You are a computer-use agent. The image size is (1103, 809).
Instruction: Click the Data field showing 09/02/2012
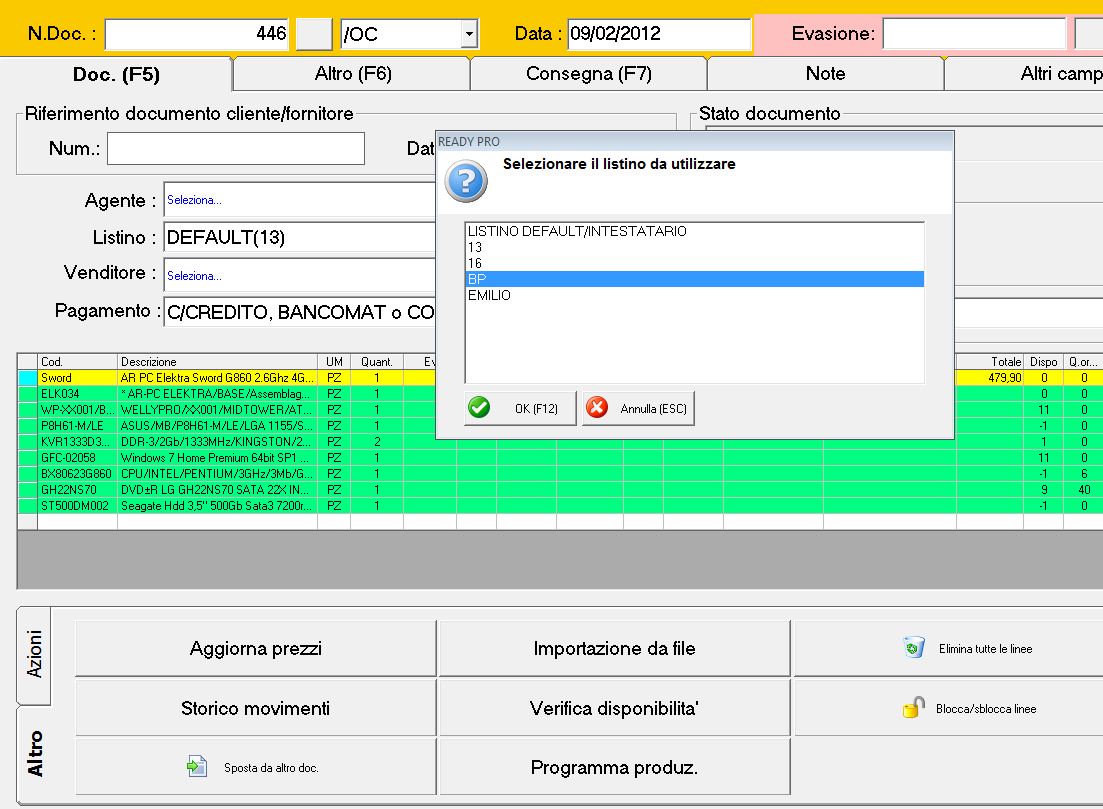(x=658, y=34)
